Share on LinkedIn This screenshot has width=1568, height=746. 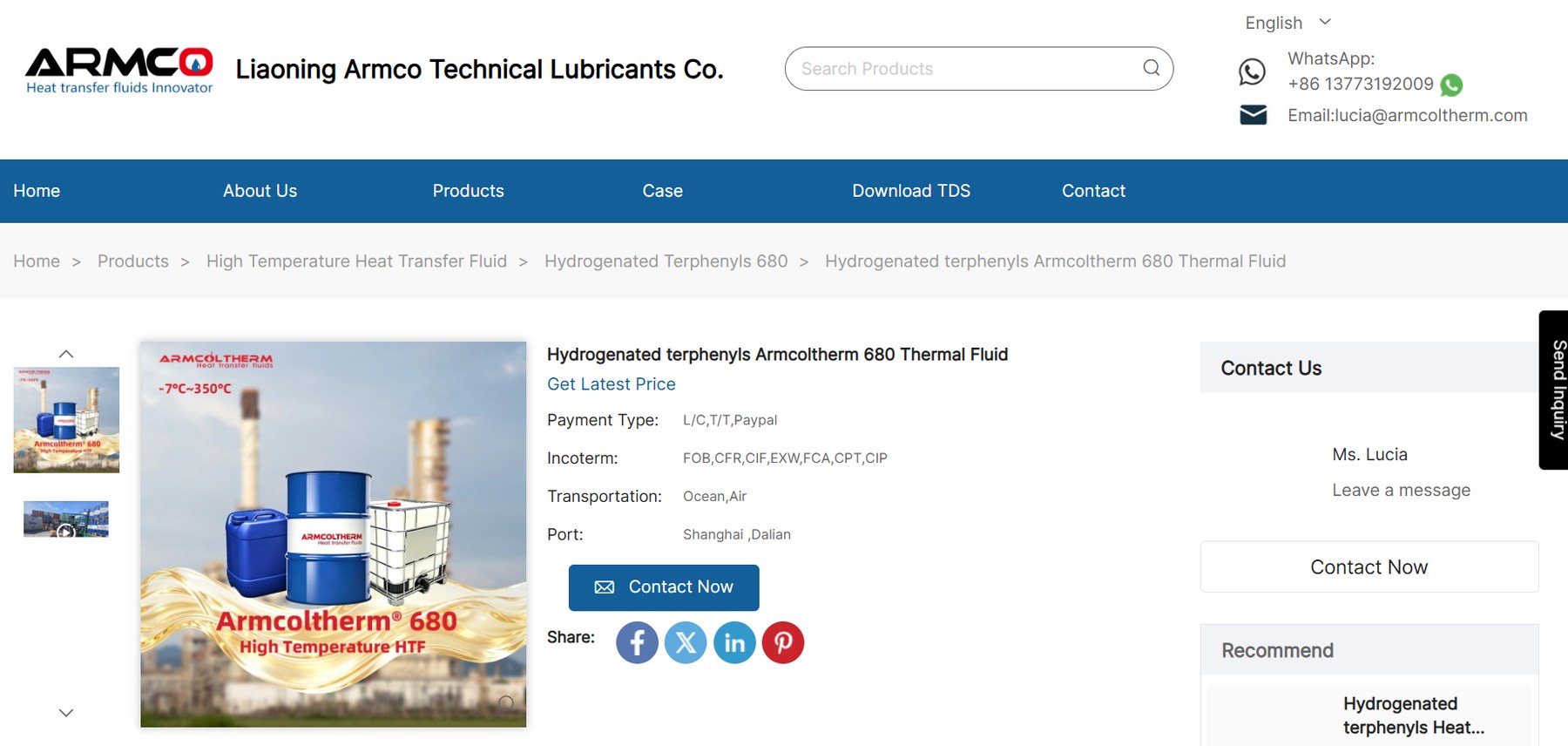click(x=734, y=642)
